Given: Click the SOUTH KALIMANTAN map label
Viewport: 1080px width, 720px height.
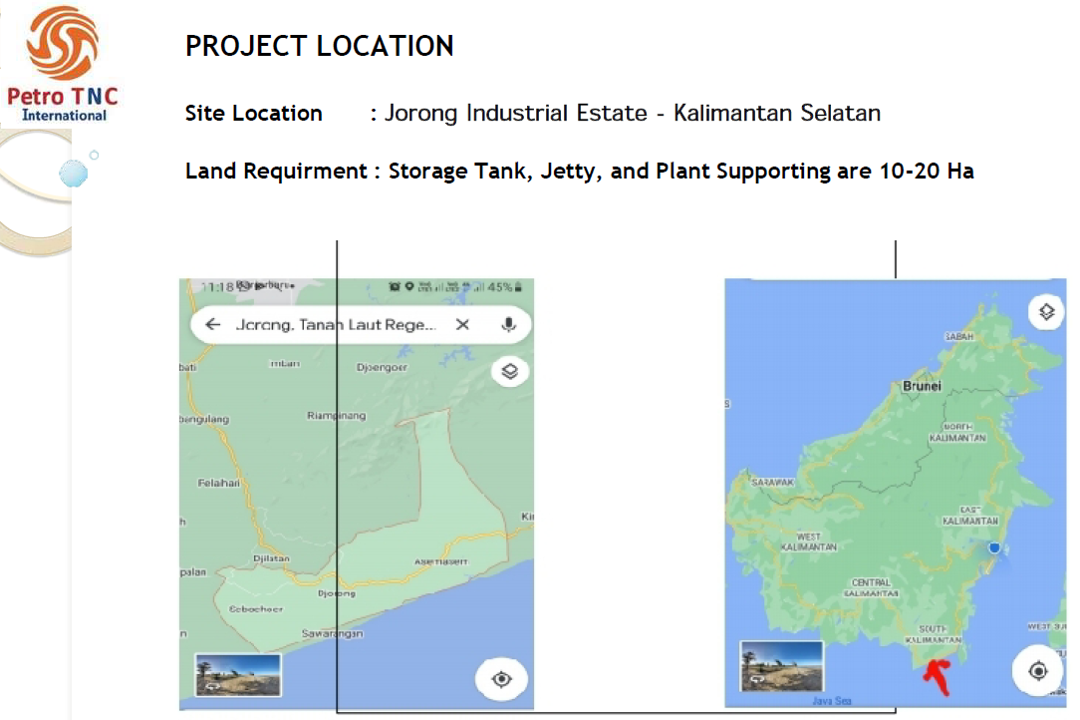Looking at the screenshot, I should point(933,635).
